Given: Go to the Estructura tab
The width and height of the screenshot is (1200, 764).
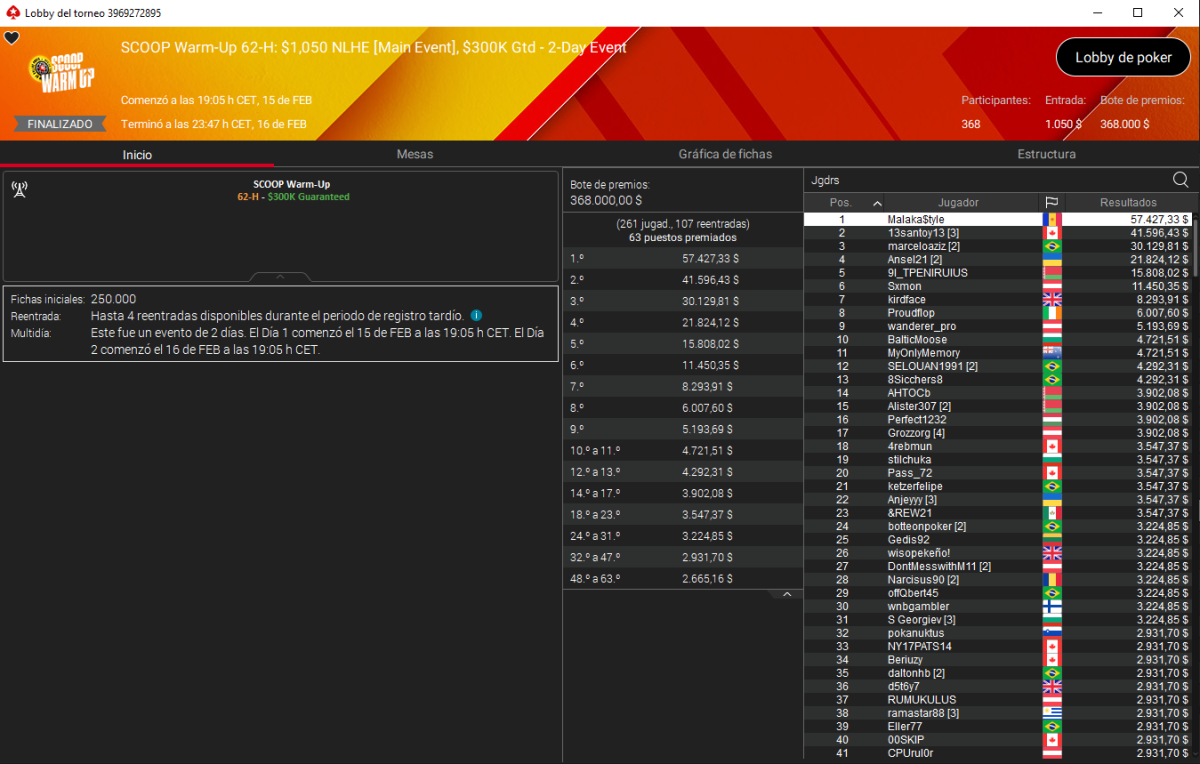Looking at the screenshot, I should [x=1046, y=155].
